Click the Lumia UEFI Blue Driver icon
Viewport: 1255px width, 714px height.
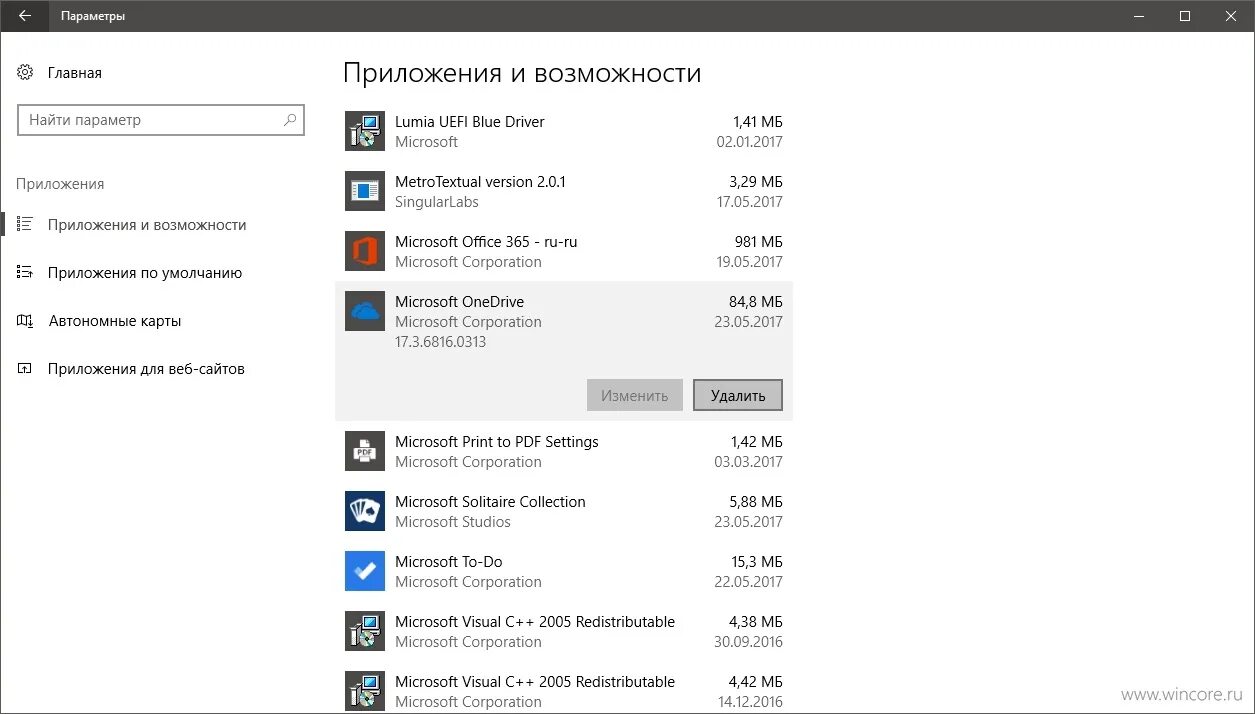pos(365,131)
